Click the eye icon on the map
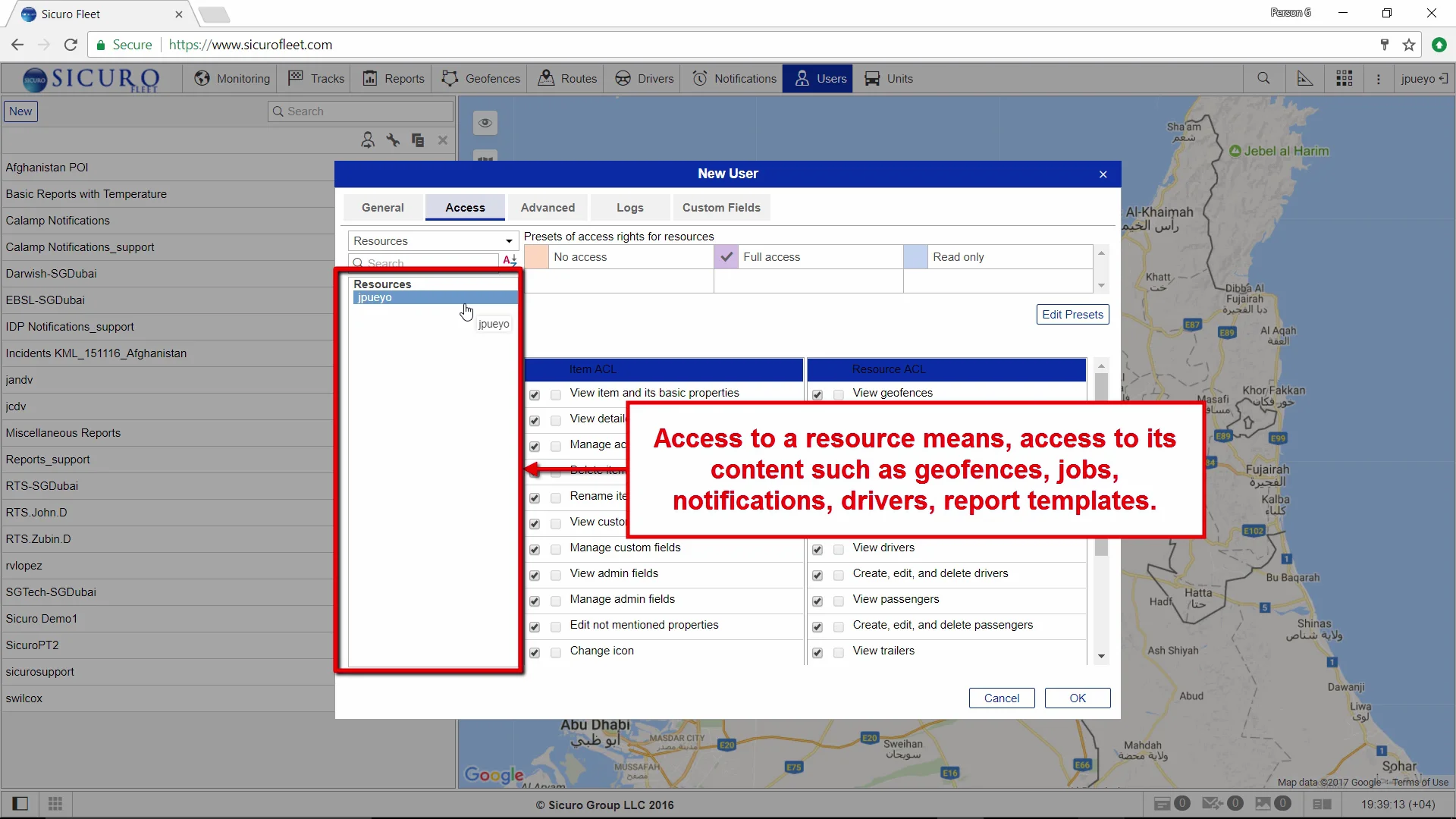This screenshot has height=819, width=1456. coord(485,123)
